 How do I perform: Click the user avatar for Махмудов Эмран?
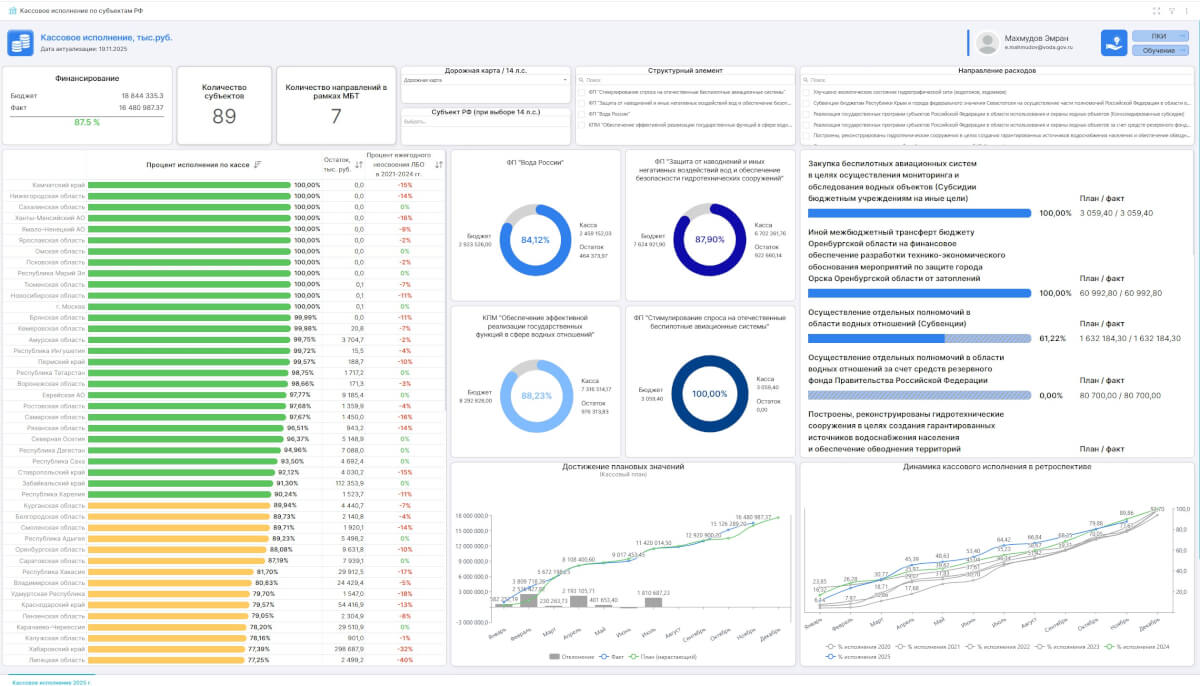coord(988,42)
